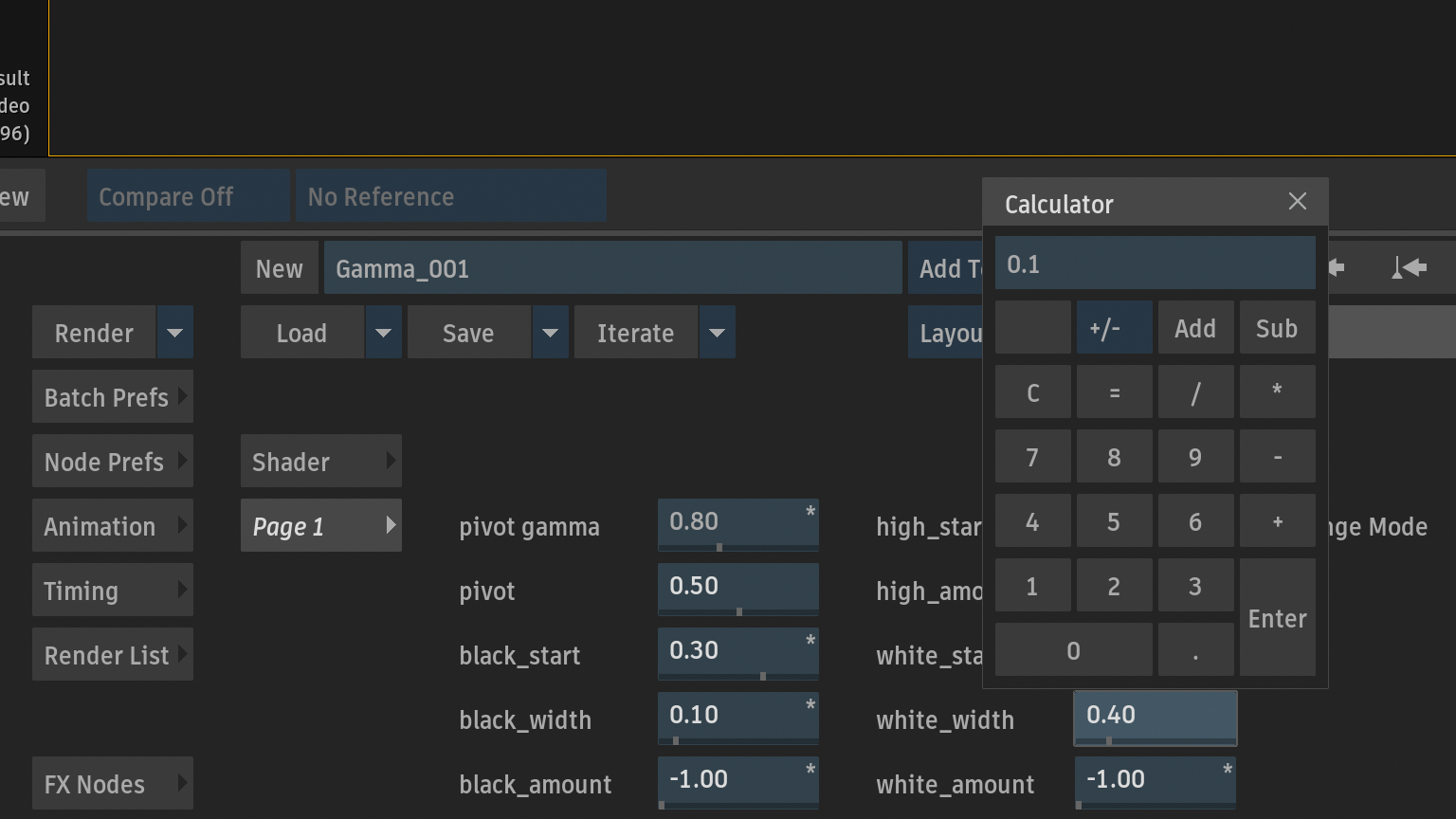
Task: Click the pivot 0.50 slider field
Action: coord(738,590)
